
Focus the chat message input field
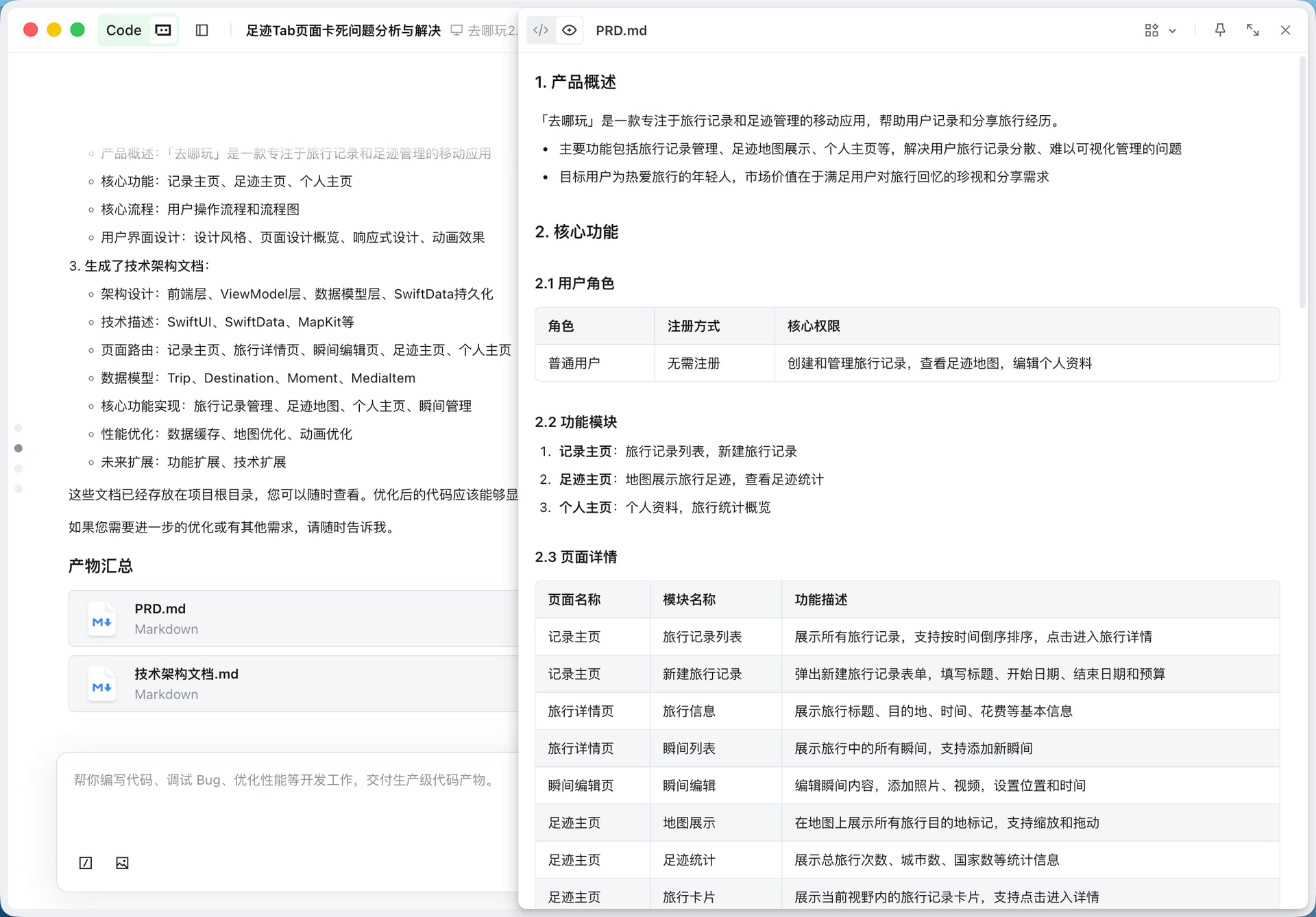(288, 795)
